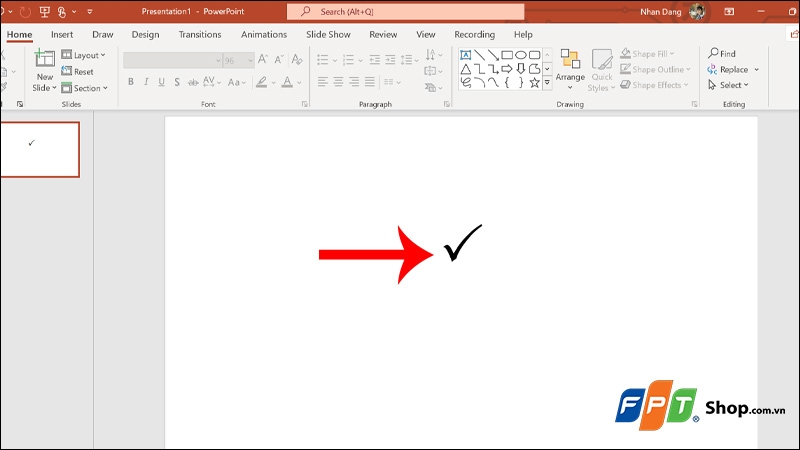Convert to SmartArt graphic

(434, 88)
